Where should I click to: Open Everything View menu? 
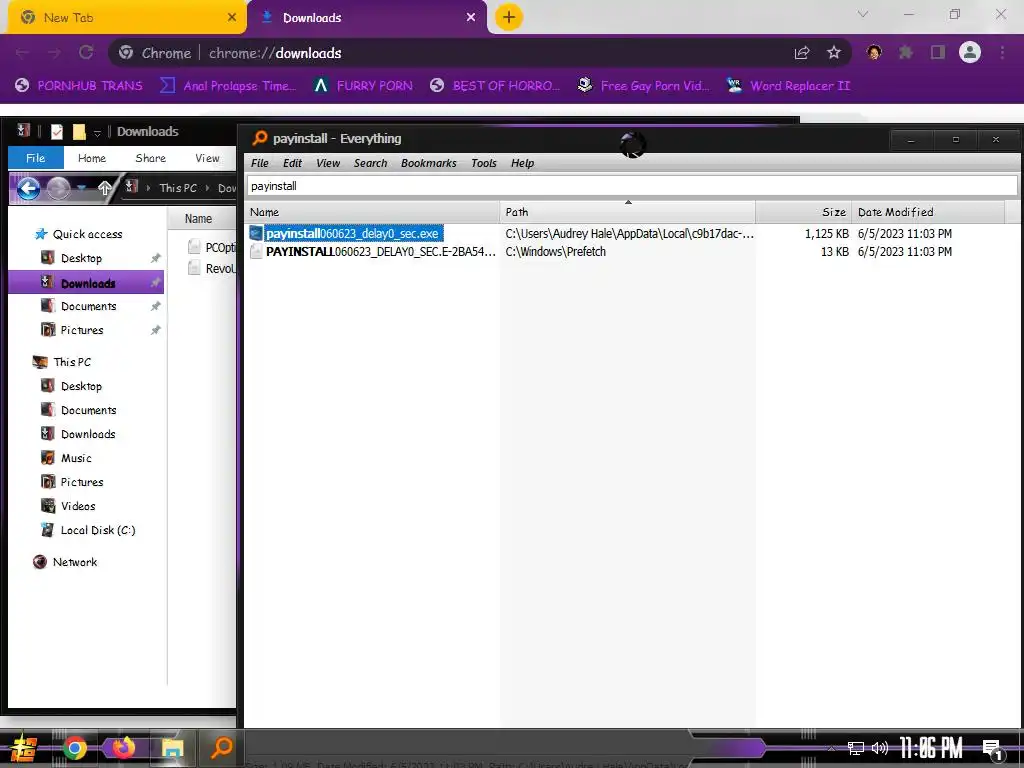pyautogui.click(x=328, y=163)
